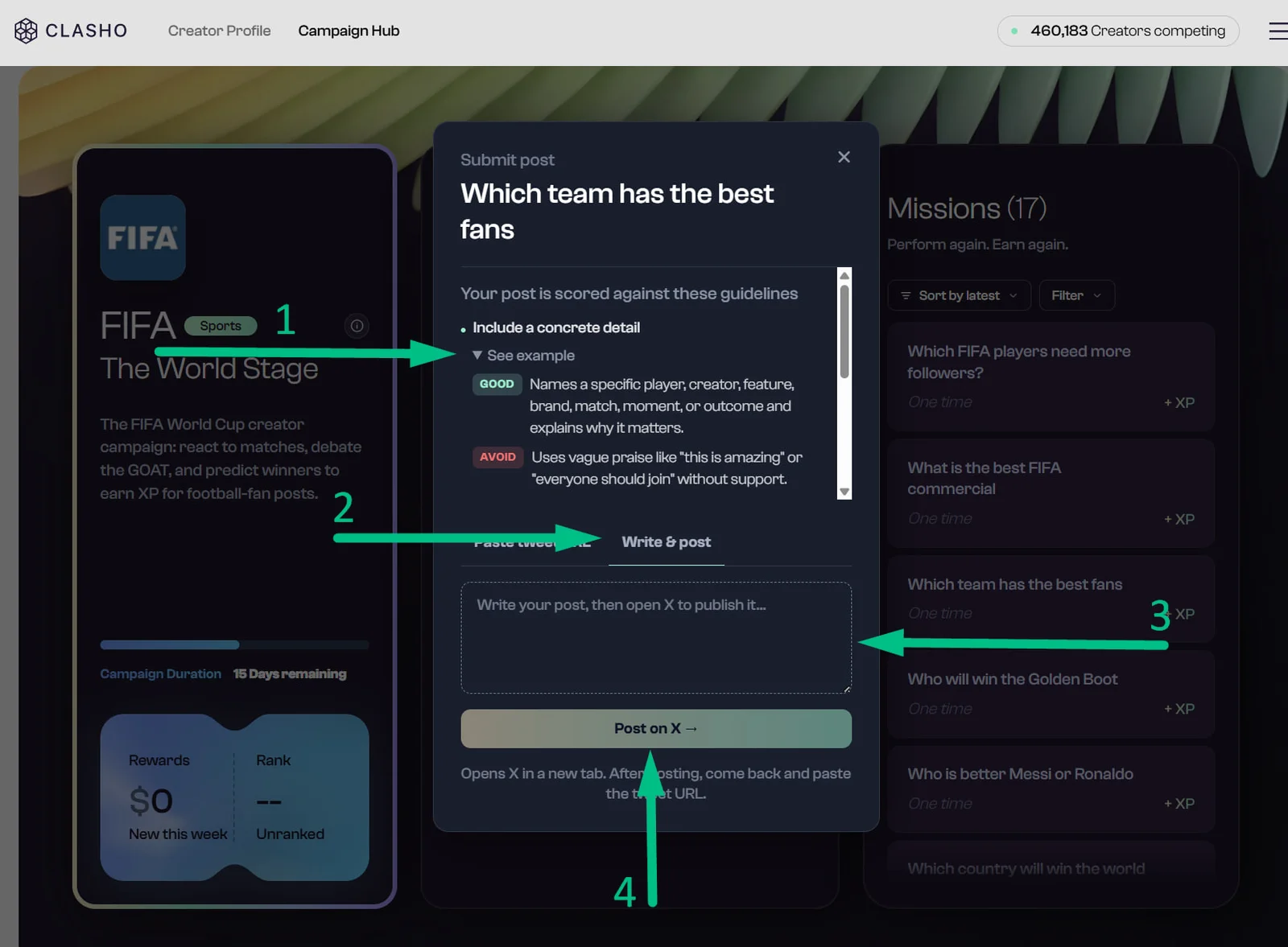Open mission Which FIFA players need more followers
Viewport: 1288px width, 947px height.
[x=1051, y=376]
